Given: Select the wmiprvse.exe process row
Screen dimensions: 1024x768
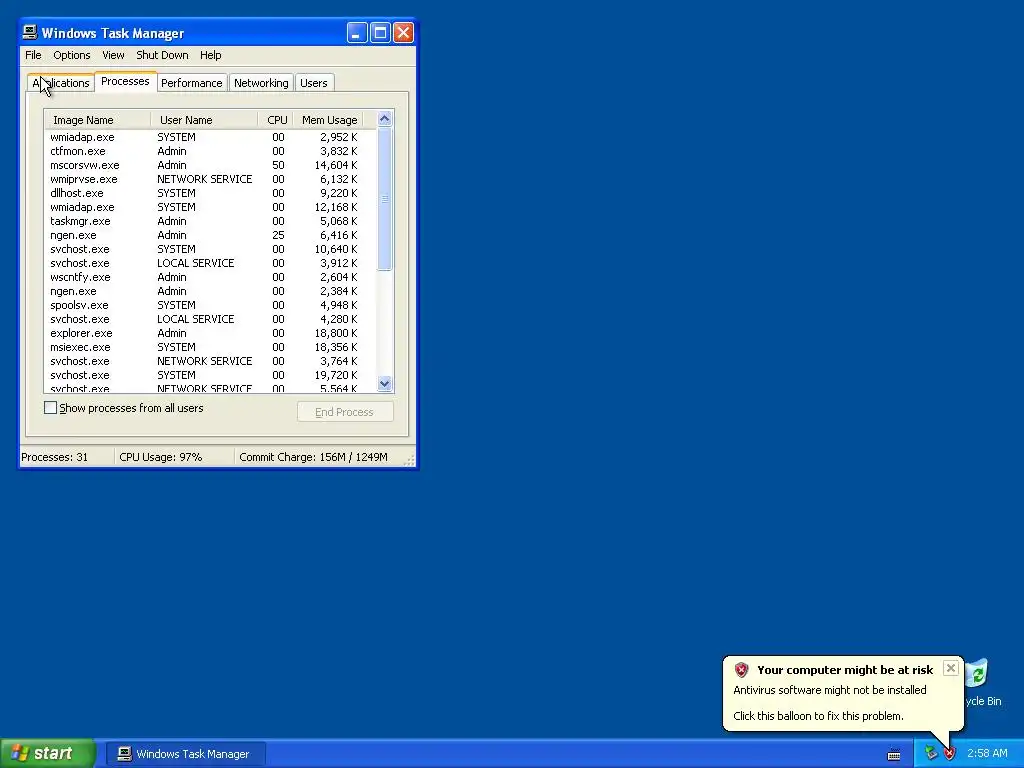Looking at the screenshot, I should [210, 179].
